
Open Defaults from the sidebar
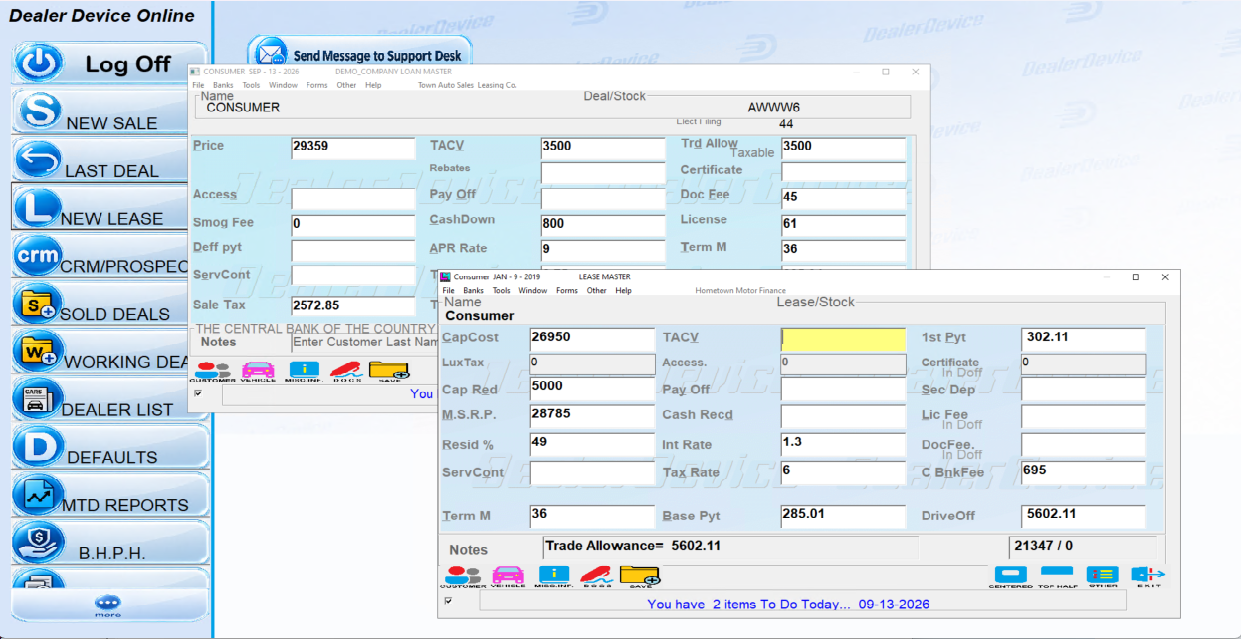click(x=108, y=447)
